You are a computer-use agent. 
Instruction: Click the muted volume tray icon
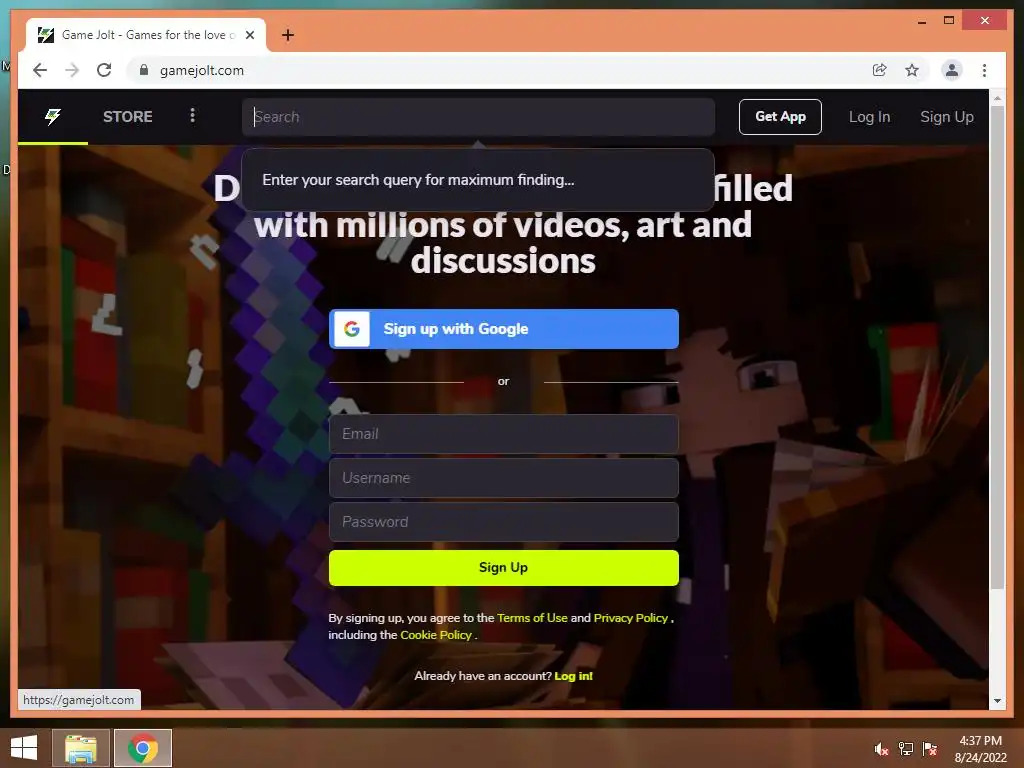881,749
